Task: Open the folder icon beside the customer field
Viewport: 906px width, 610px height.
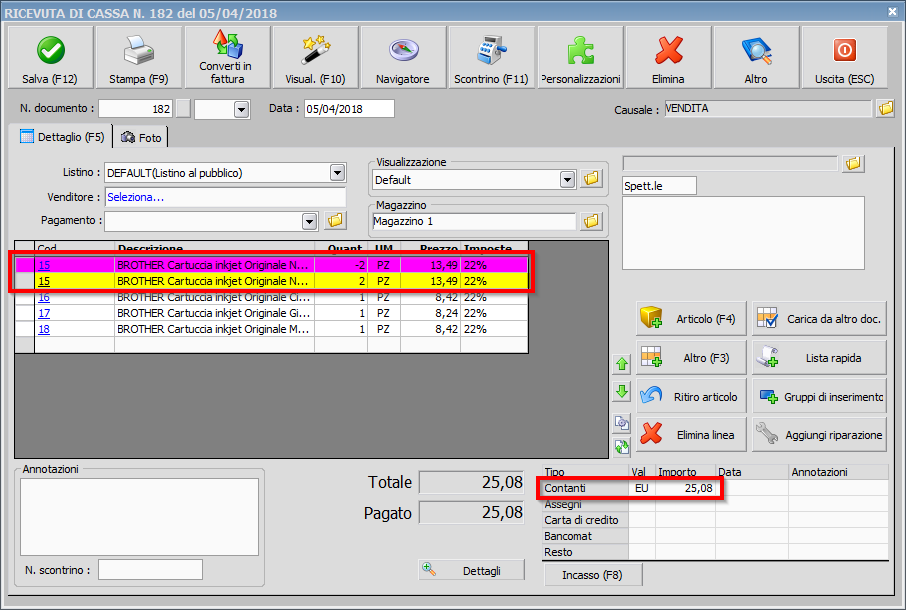Action: click(853, 164)
